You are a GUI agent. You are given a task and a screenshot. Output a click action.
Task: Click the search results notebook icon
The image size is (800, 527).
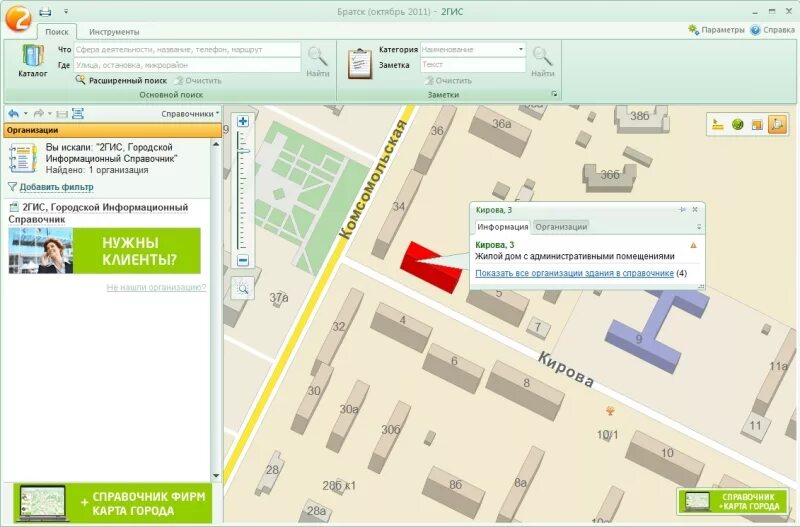pyautogui.click(x=22, y=158)
